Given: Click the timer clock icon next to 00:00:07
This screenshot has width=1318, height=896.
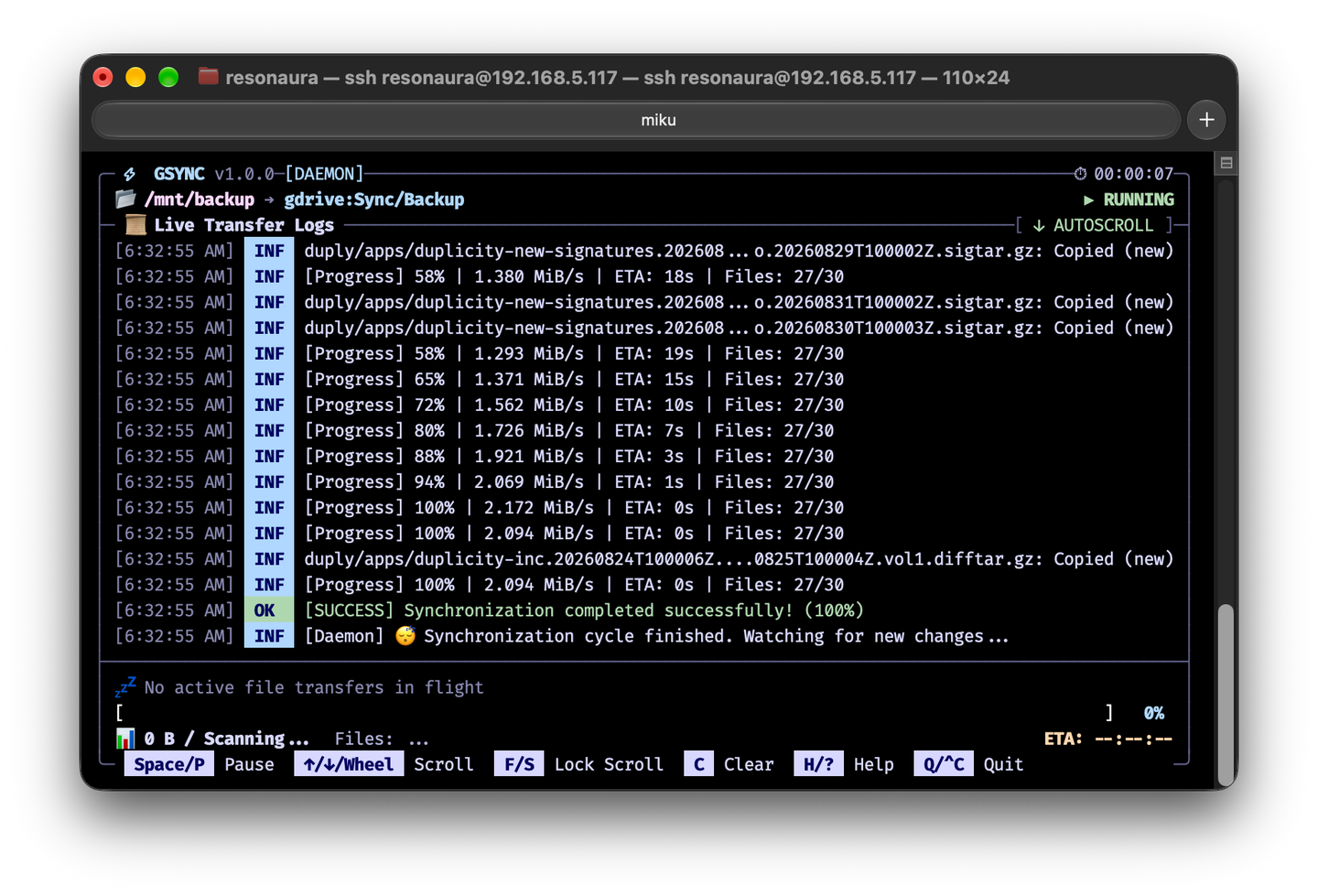Looking at the screenshot, I should tap(1080, 174).
